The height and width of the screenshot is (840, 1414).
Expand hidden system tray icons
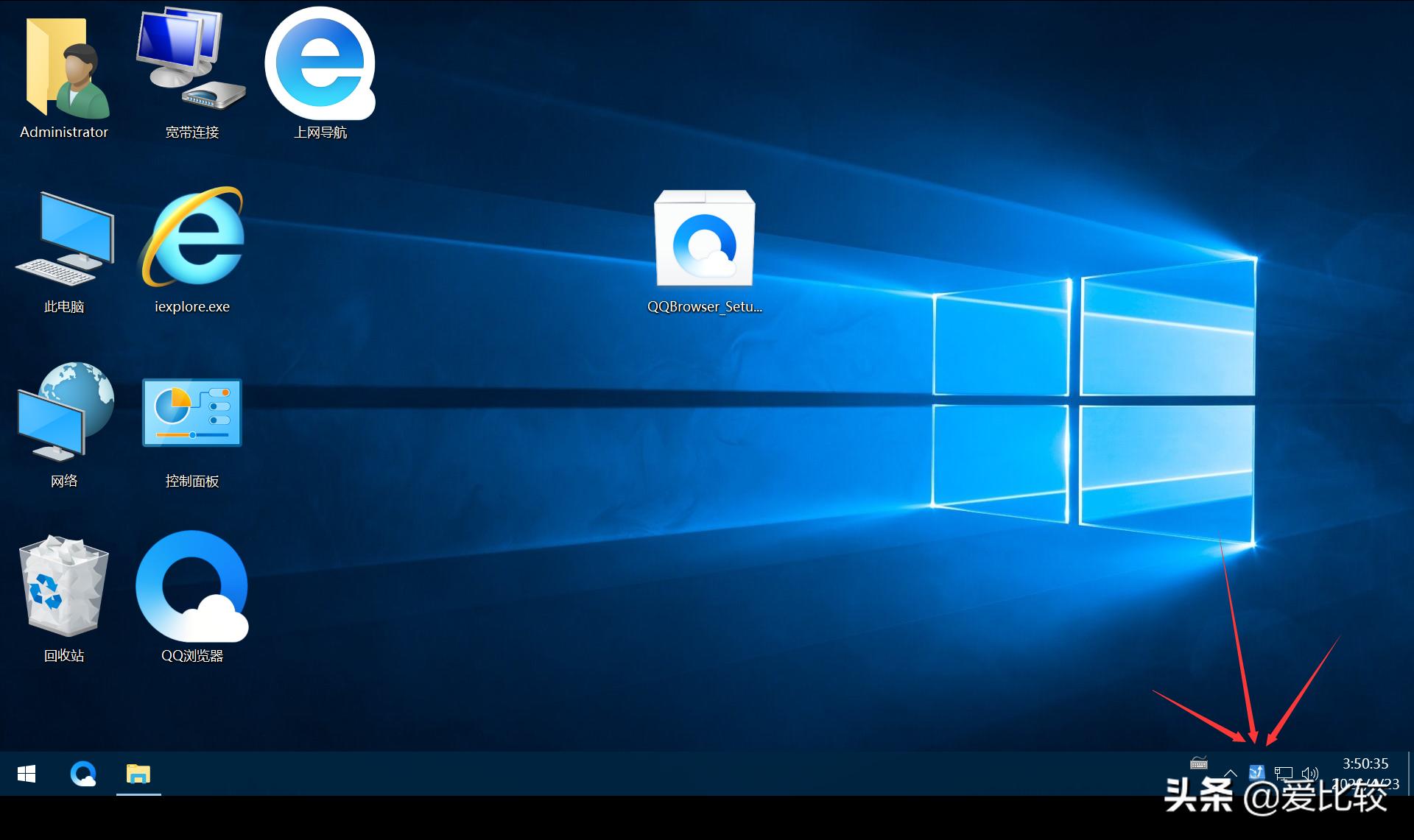tap(1230, 773)
